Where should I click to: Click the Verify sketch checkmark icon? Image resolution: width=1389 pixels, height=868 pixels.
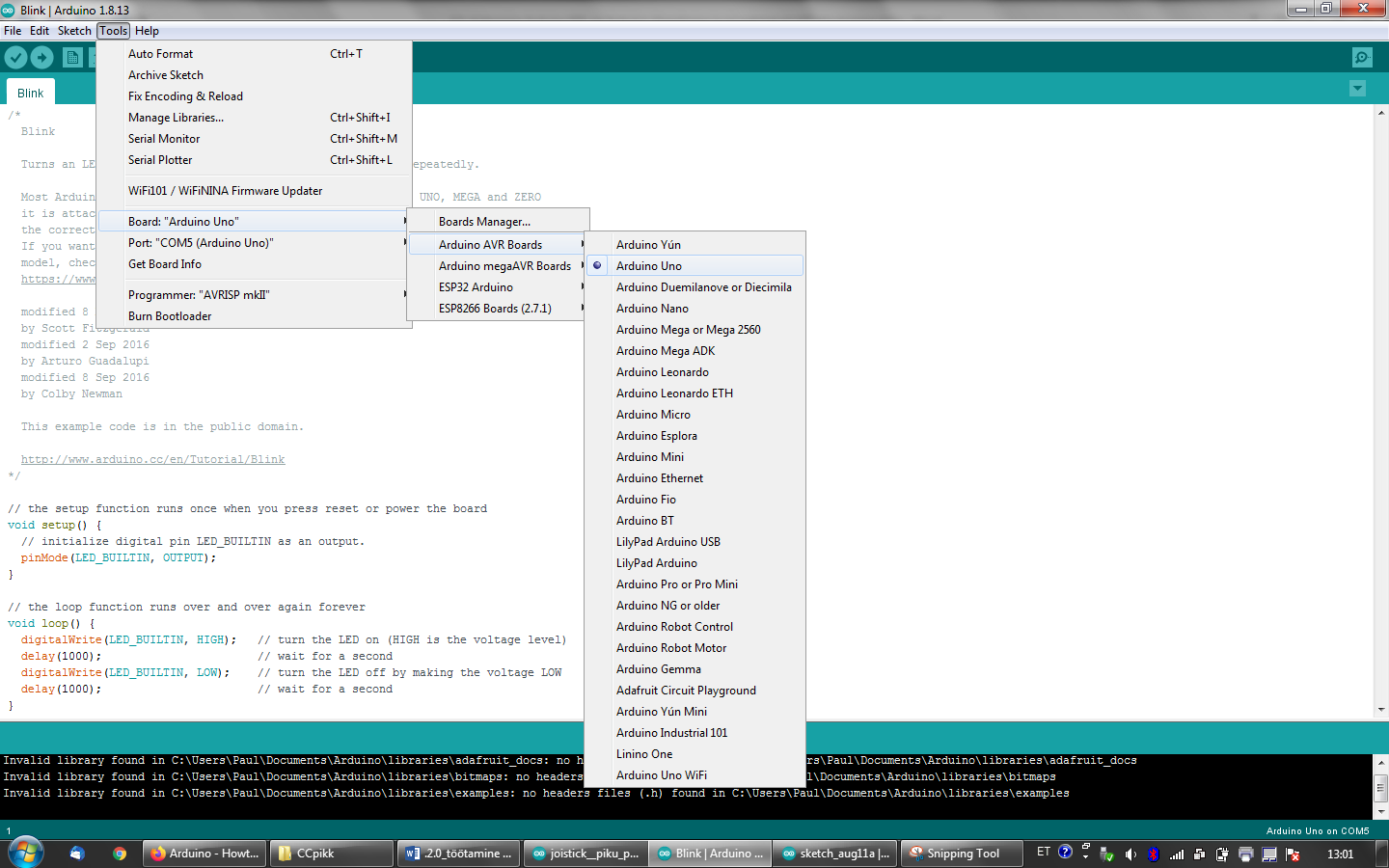(x=16, y=57)
